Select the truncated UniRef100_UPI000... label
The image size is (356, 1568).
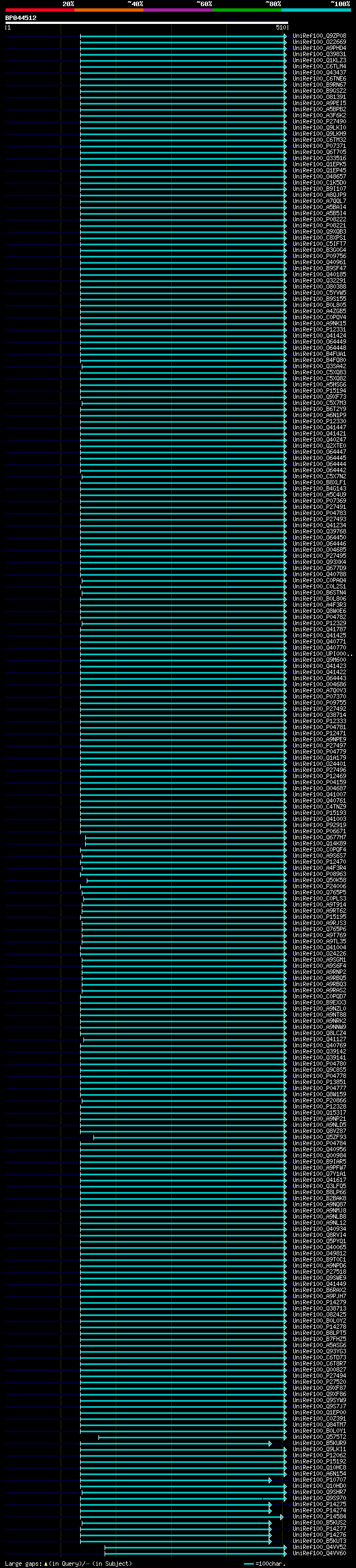323,654
